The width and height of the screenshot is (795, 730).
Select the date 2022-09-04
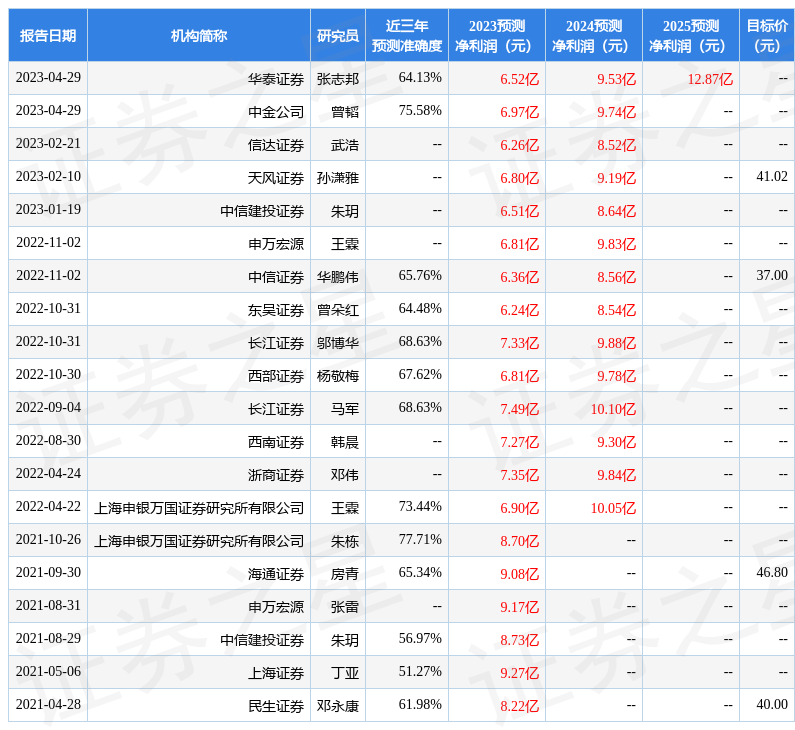coord(48,407)
